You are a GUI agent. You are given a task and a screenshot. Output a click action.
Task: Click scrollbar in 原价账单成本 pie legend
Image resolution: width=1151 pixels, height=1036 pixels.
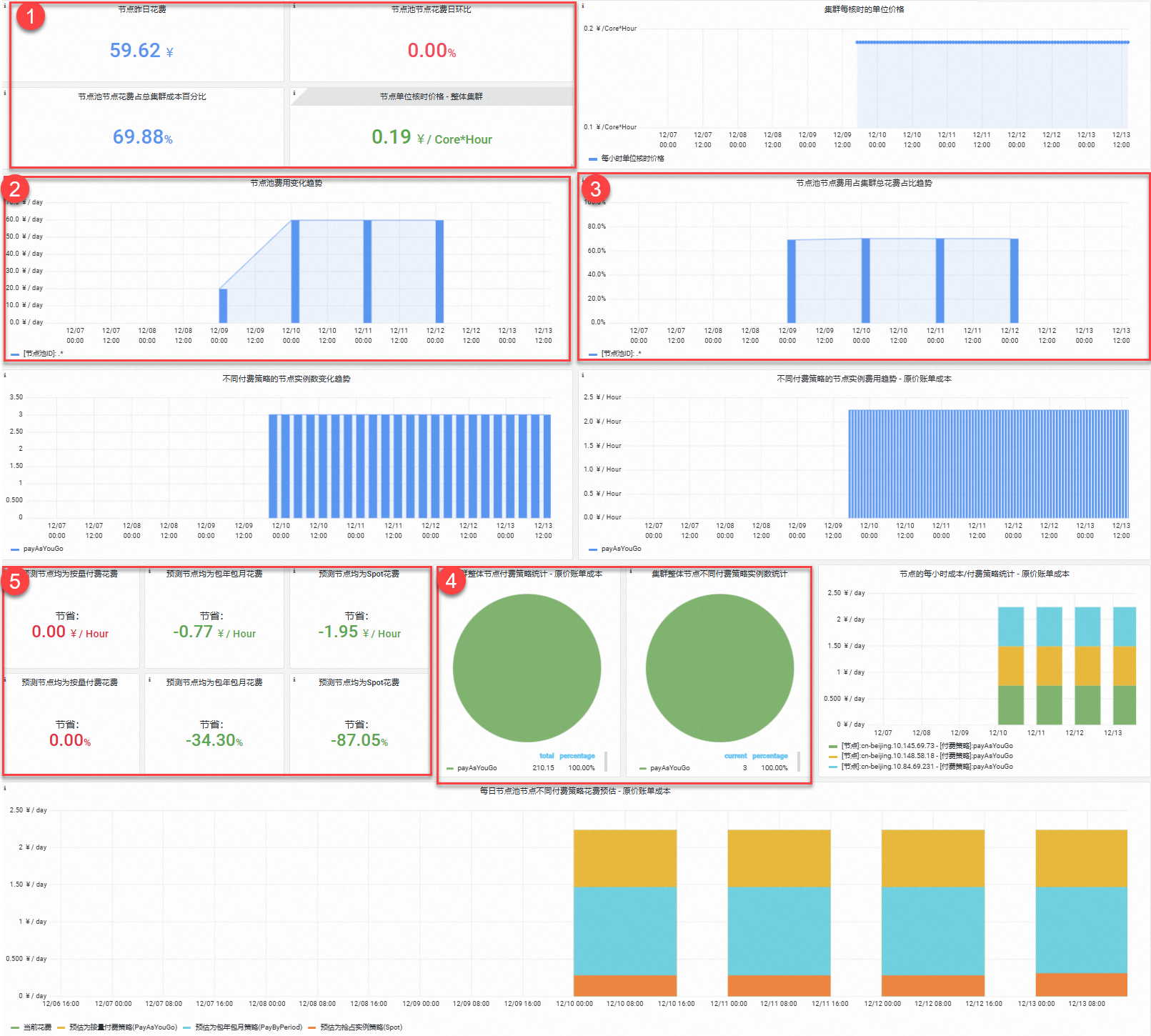click(606, 762)
